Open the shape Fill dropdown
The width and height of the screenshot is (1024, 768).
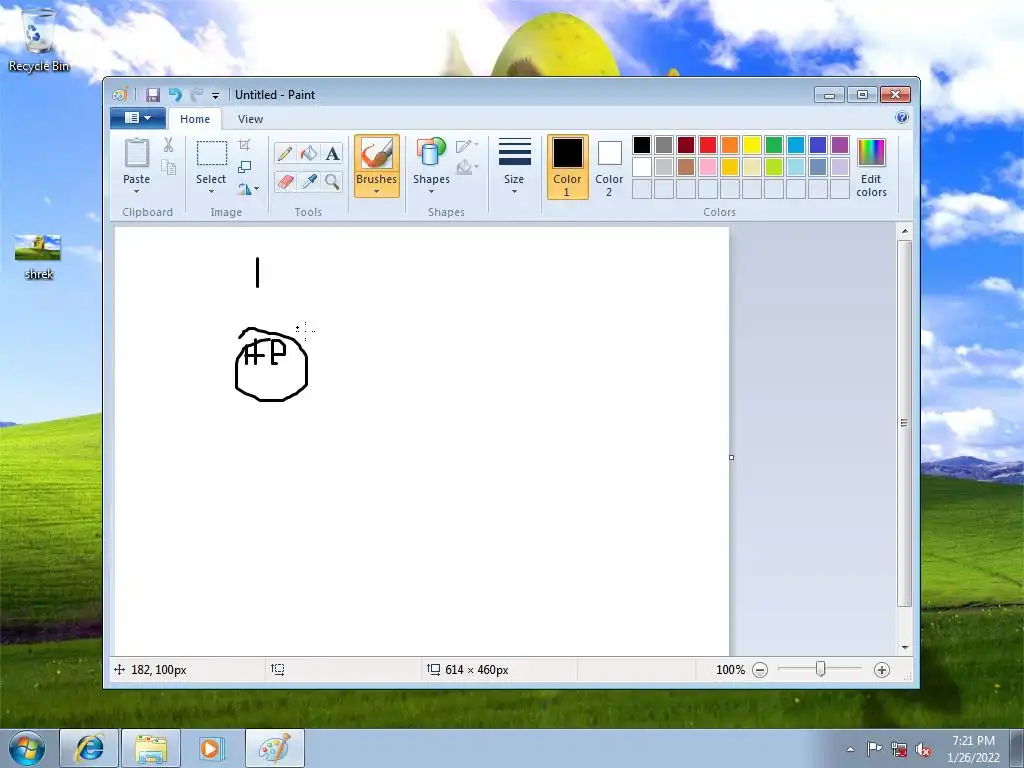coord(468,167)
